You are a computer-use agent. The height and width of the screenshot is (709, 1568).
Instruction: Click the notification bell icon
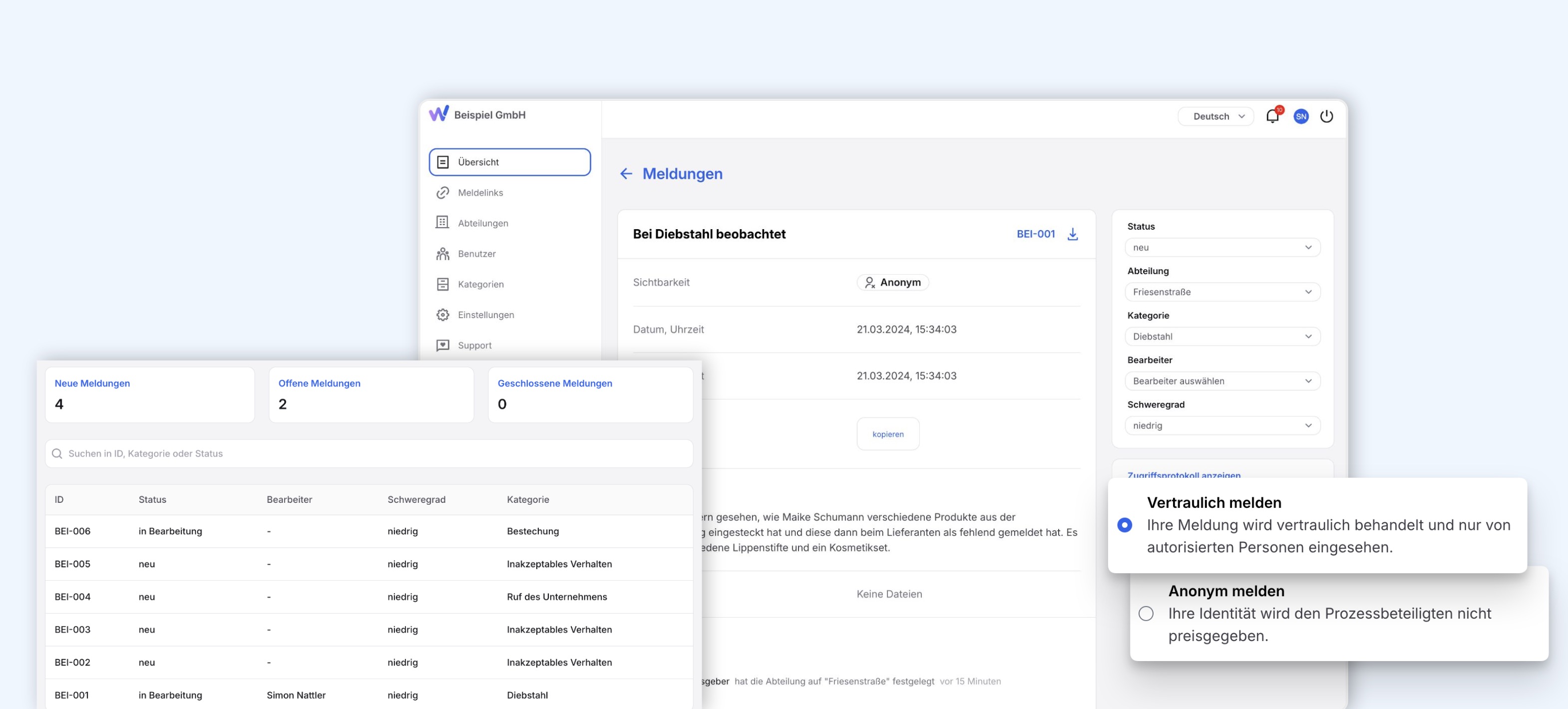(1272, 116)
